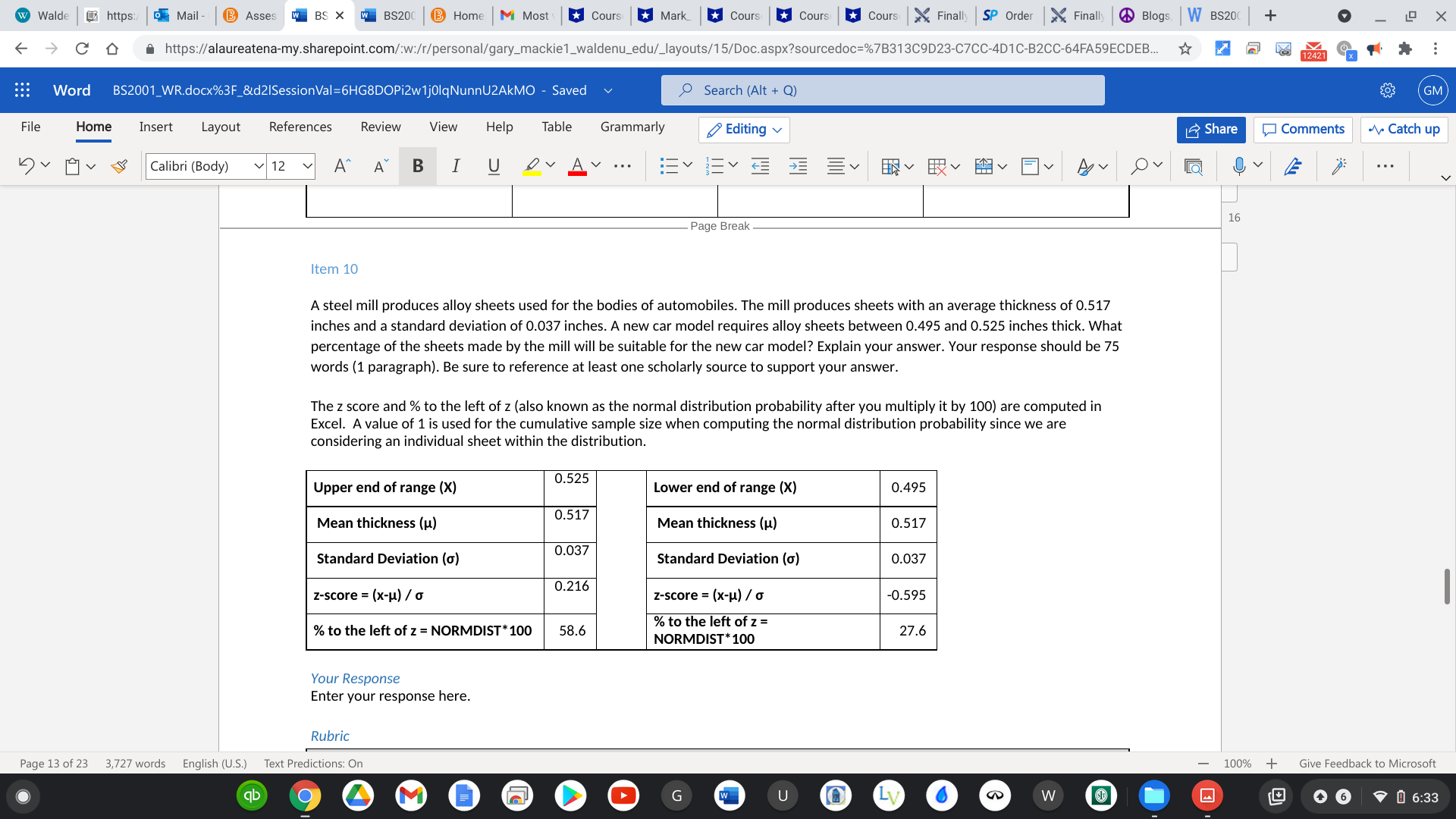Click the Insert table rows/columns icon

pos(890,166)
